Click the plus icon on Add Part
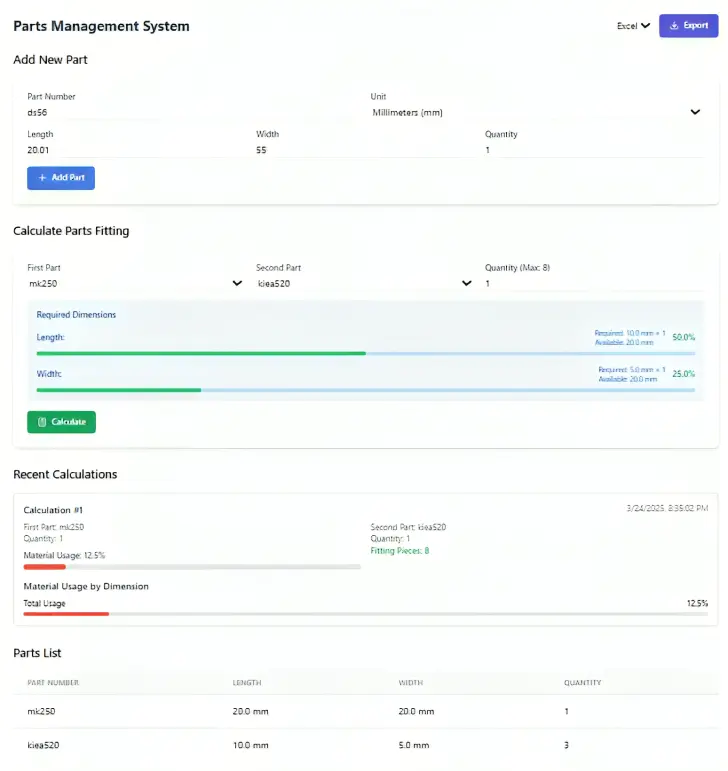Viewport: 728px width, 771px height. (42, 178)
